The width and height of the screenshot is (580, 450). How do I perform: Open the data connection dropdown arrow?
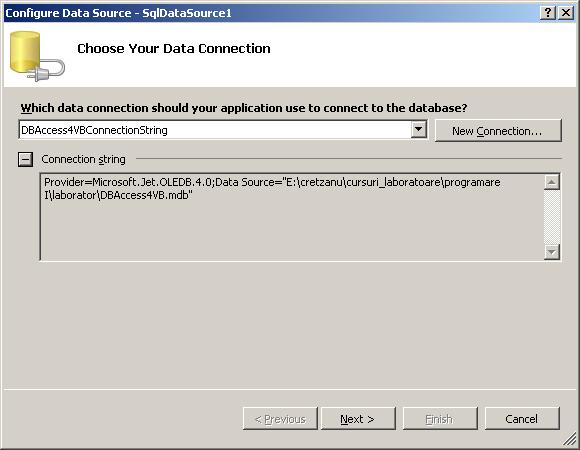(418, 130)
